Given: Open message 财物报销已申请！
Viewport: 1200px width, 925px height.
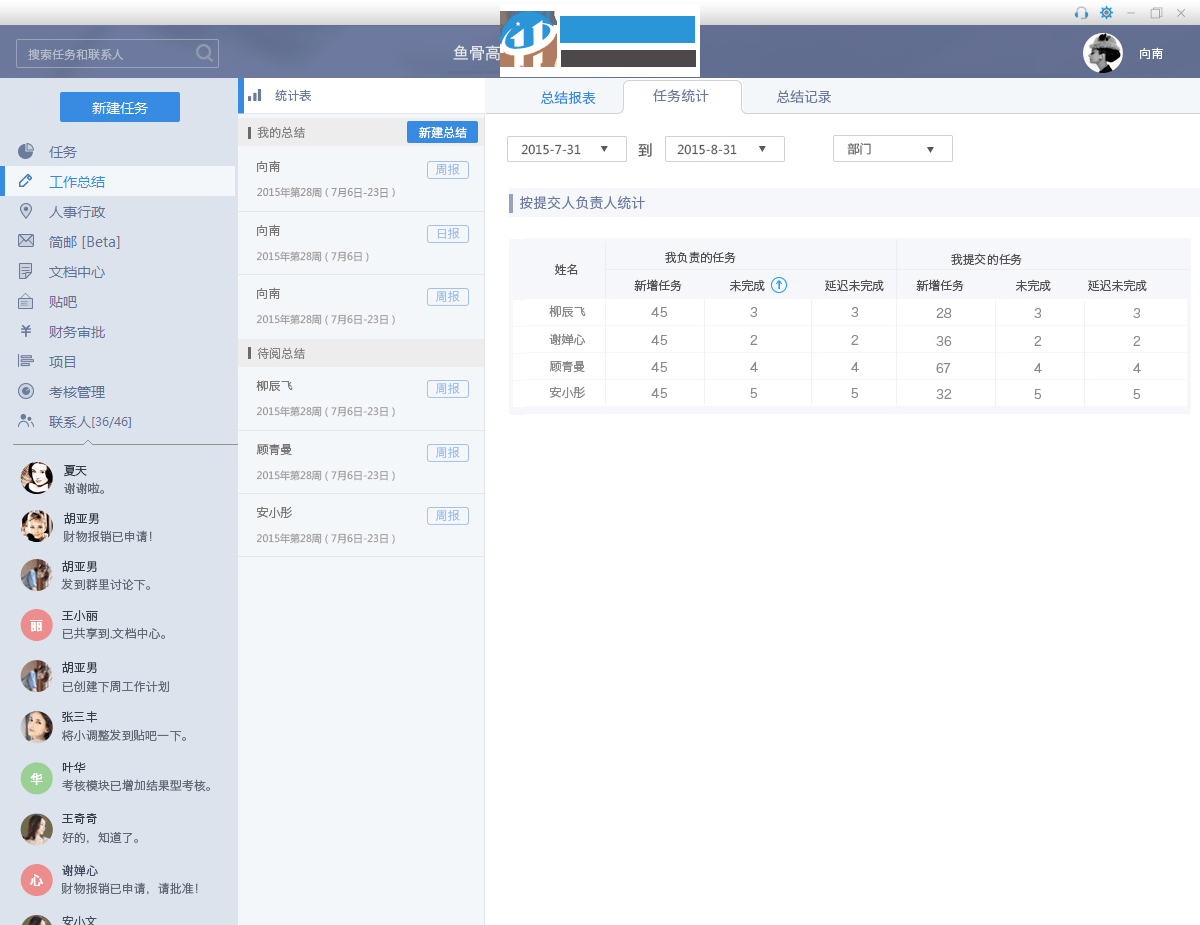Looking at the screenshot, I should click(107, 536).
